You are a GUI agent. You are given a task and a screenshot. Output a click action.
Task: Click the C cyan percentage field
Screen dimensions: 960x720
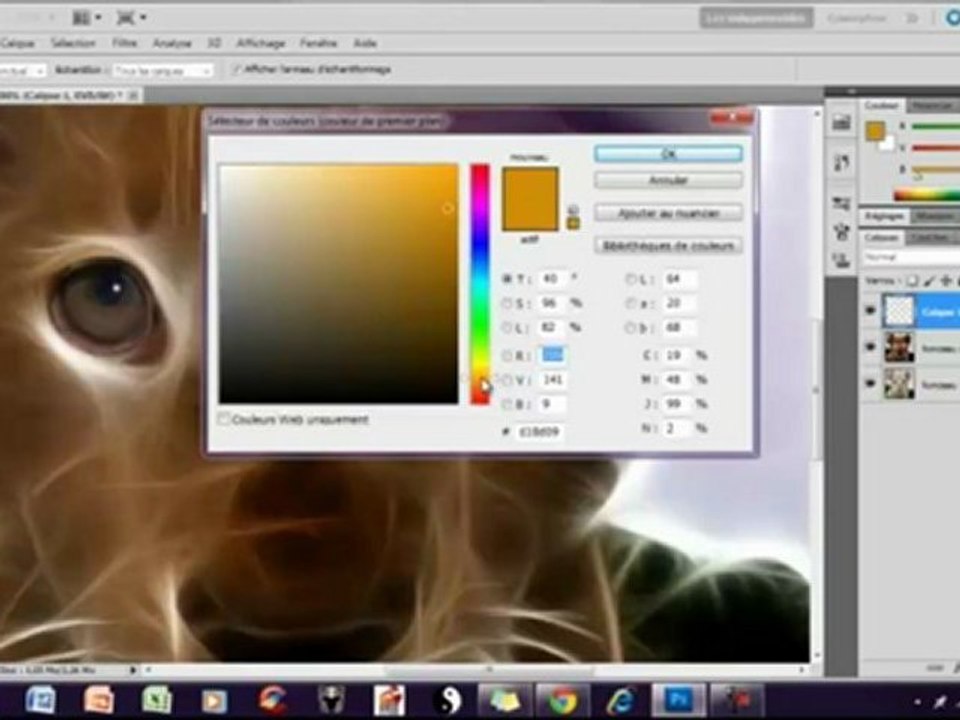(678, 355)
